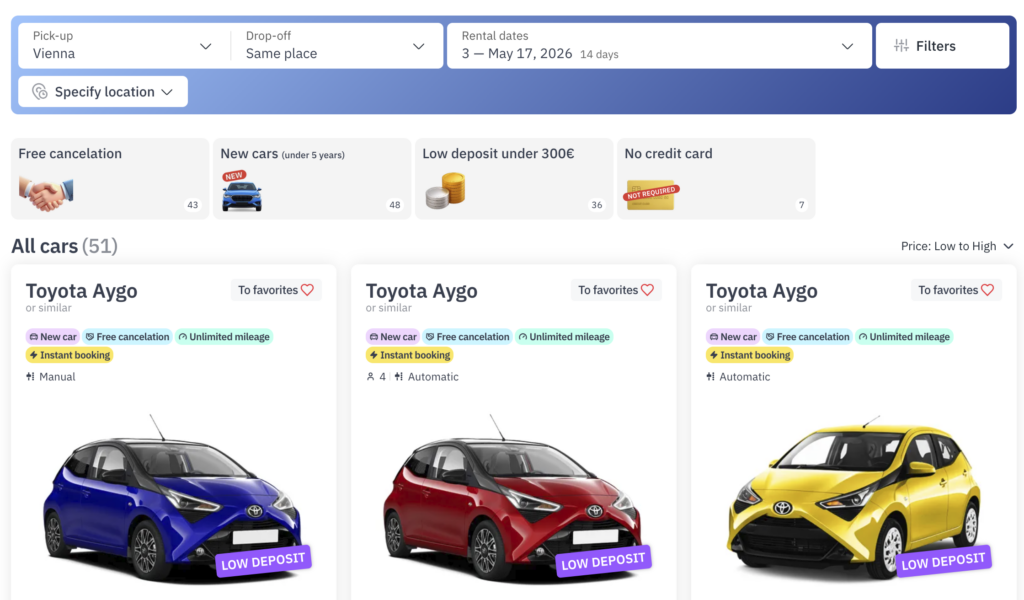Screen dimensions: 1024x600
Task: Click the heart icon on the first Toyota Aygo
Action: pyautogui.click(x=308, y=290)
